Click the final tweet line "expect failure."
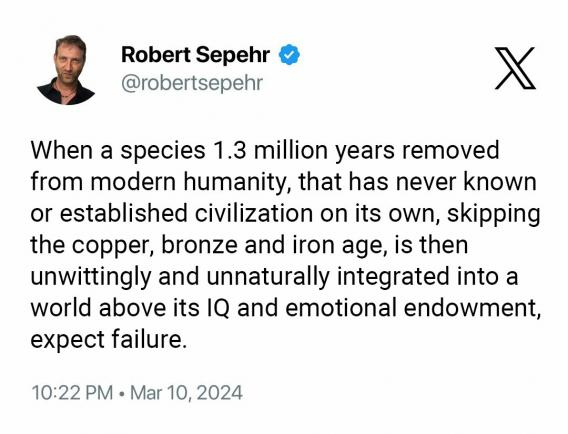Screen dimensions: 568x434 tap(109, 341)
